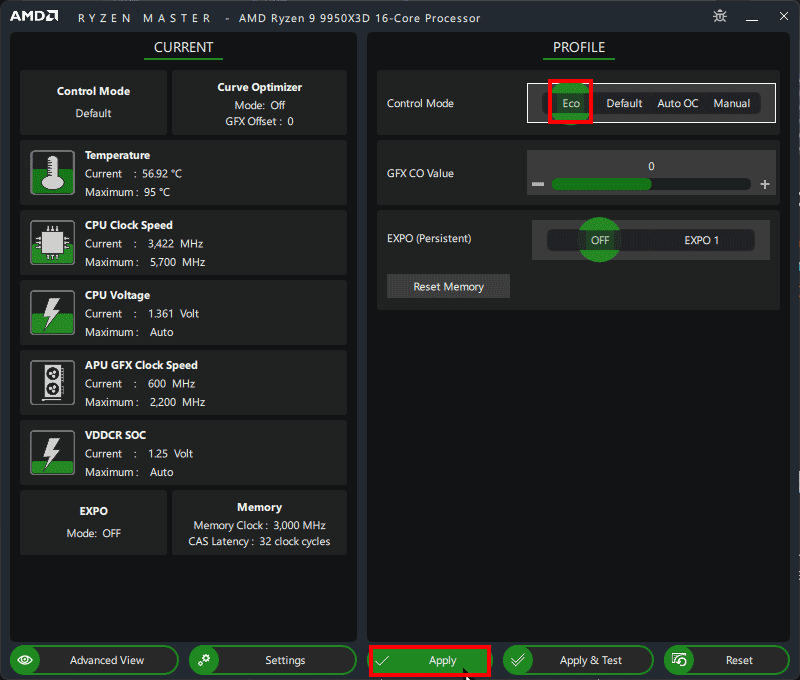Image resolution: width=800 pixels, height=680 pixels.
Task: Set EXPO to OFF
Action: point(599,240)
